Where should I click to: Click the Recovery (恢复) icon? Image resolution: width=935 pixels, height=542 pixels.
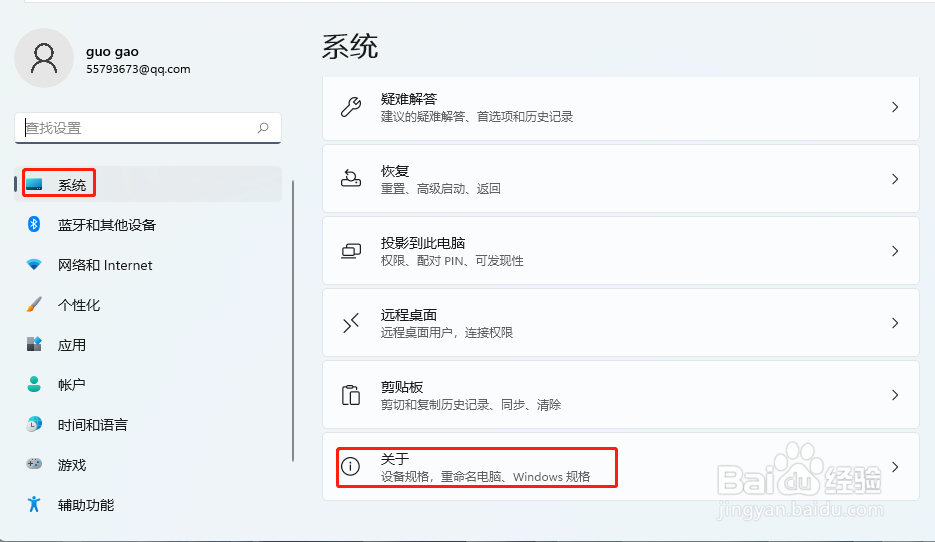point(351,179)
